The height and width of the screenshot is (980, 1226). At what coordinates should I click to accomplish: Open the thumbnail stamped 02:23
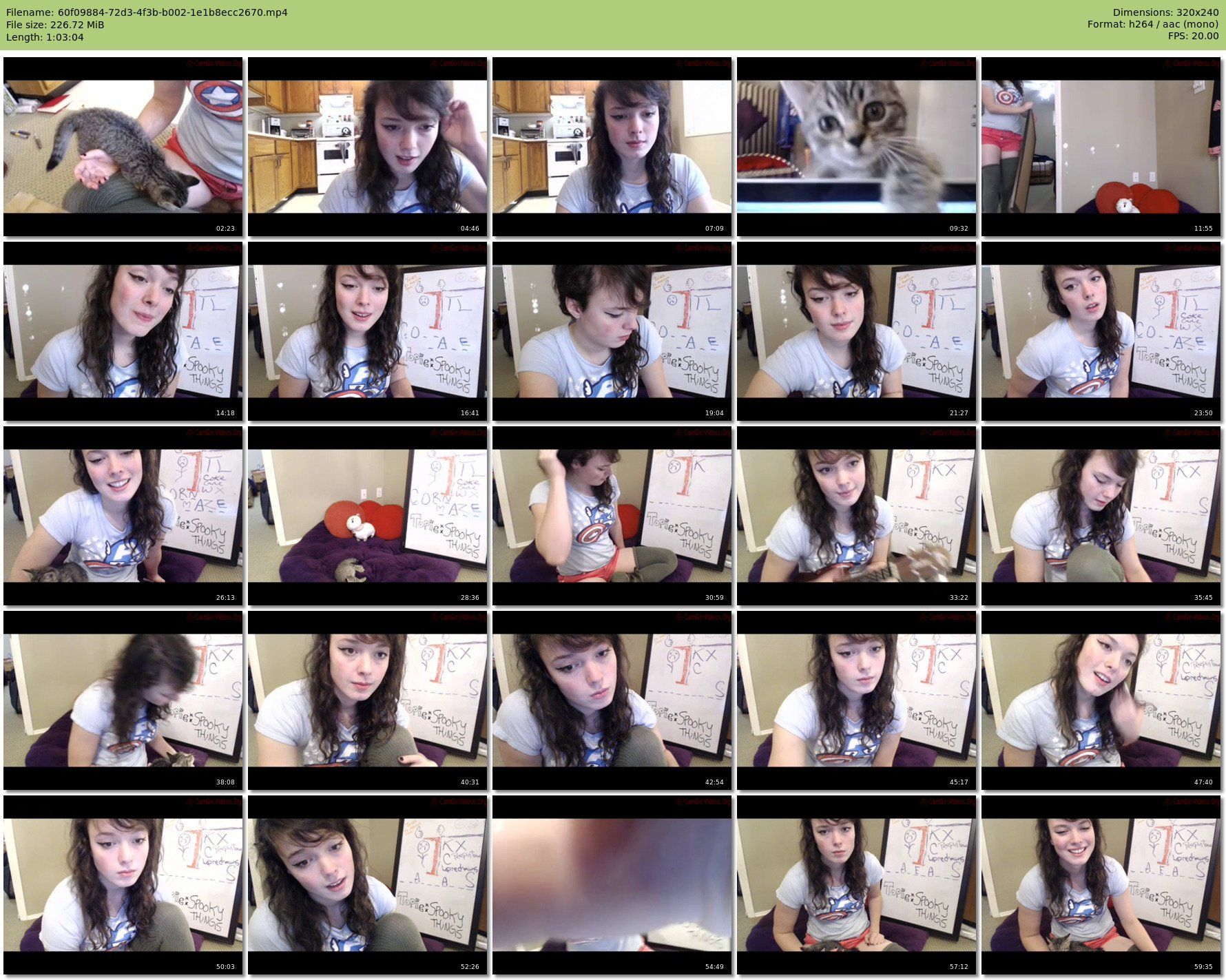123,147
